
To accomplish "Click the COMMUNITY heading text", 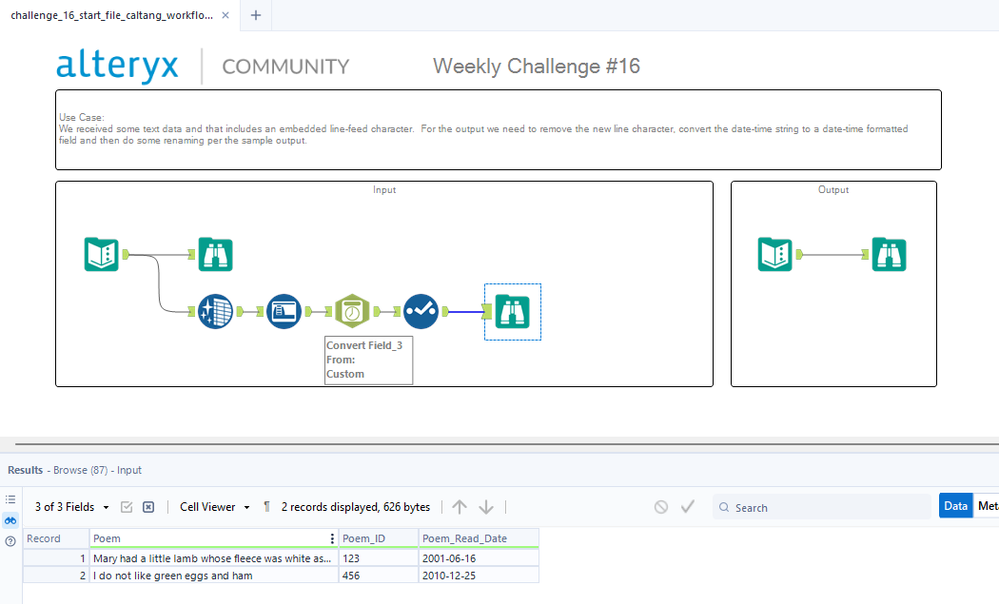I will [x=285, y=66].
